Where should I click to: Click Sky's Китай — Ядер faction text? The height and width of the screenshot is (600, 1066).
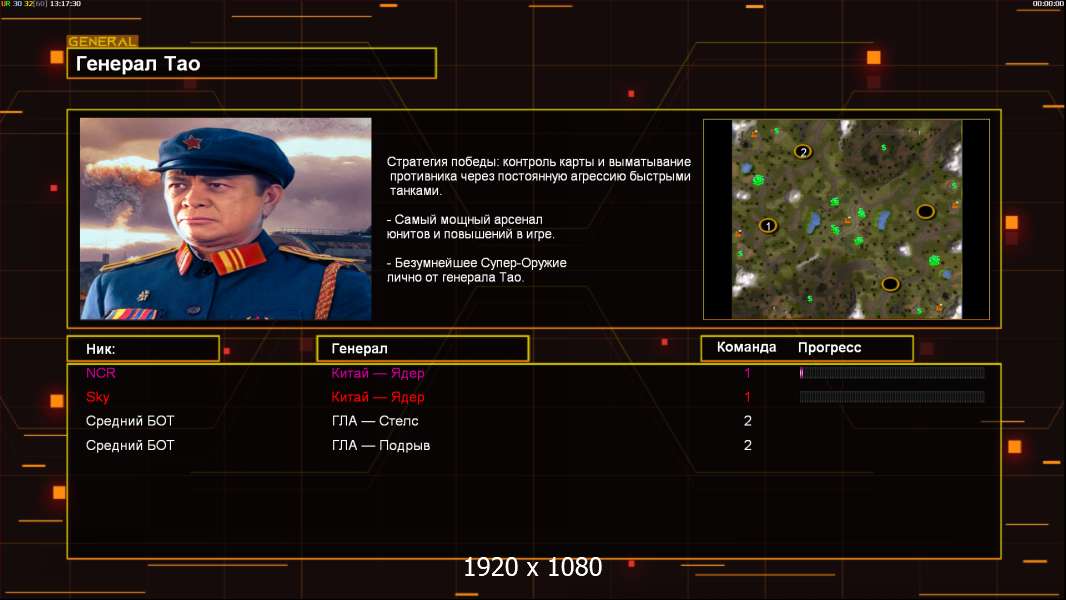point(378,397)
